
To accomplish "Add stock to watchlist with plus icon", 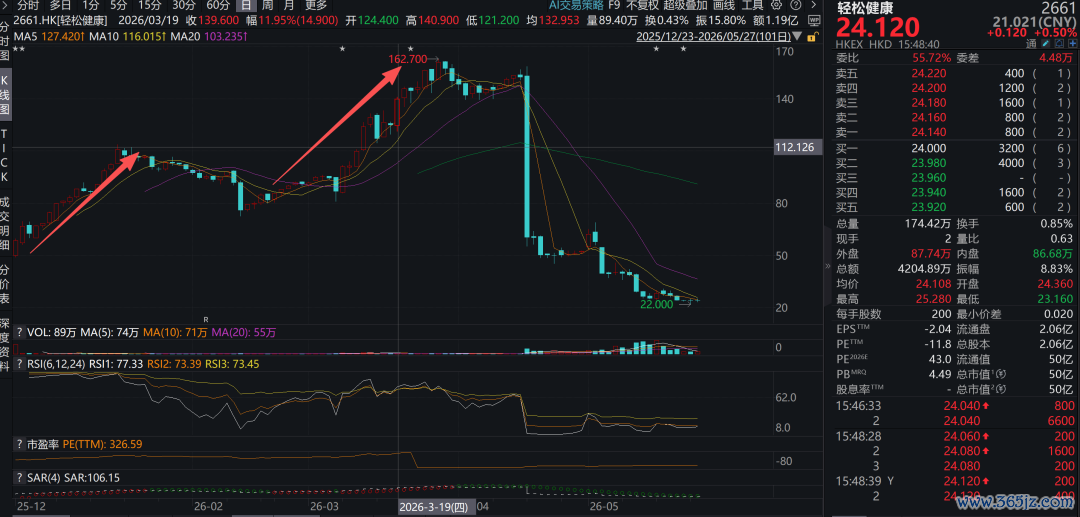I will [x=1073, y=43].
